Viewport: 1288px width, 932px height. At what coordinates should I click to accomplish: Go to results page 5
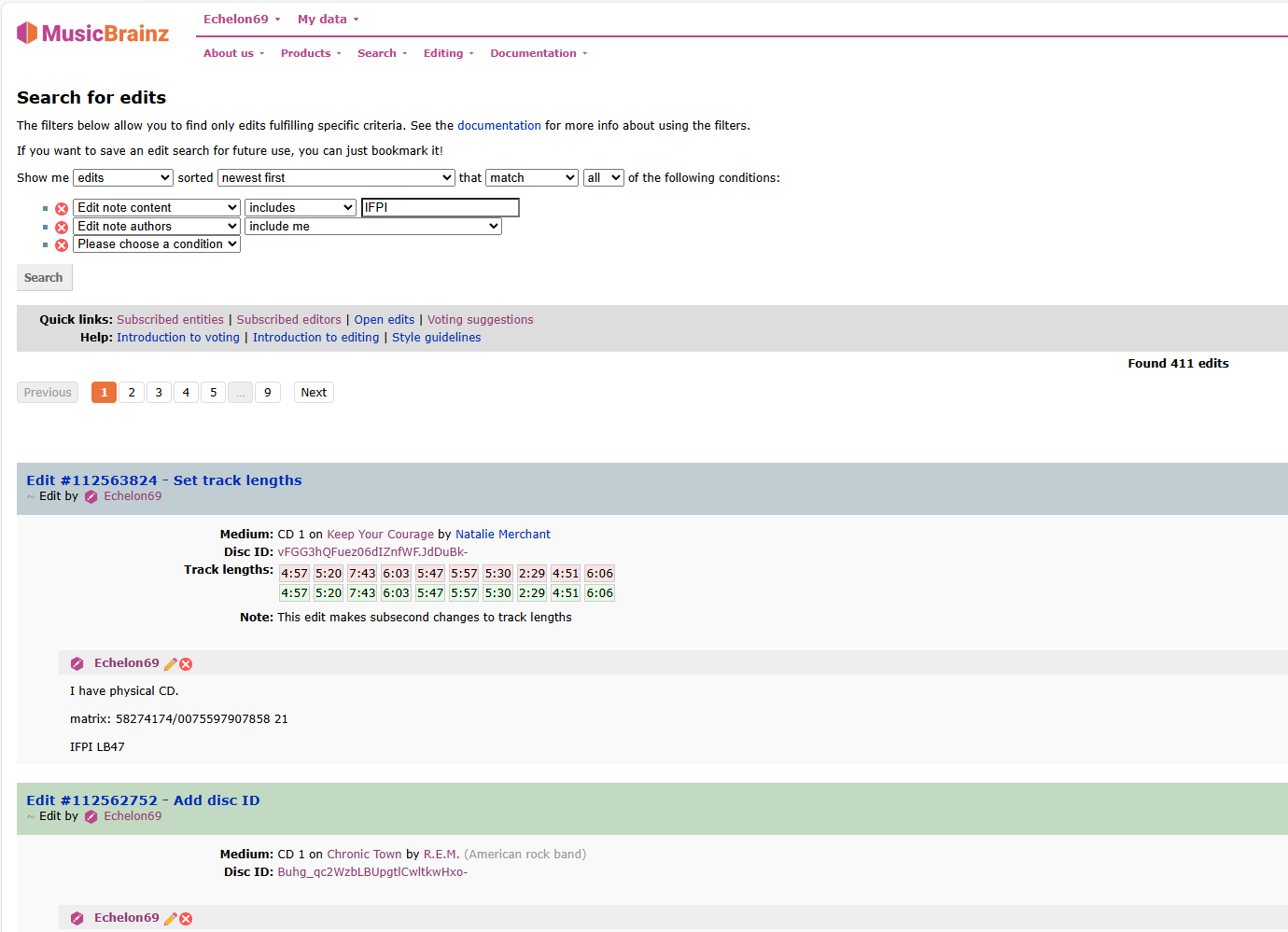213,393
